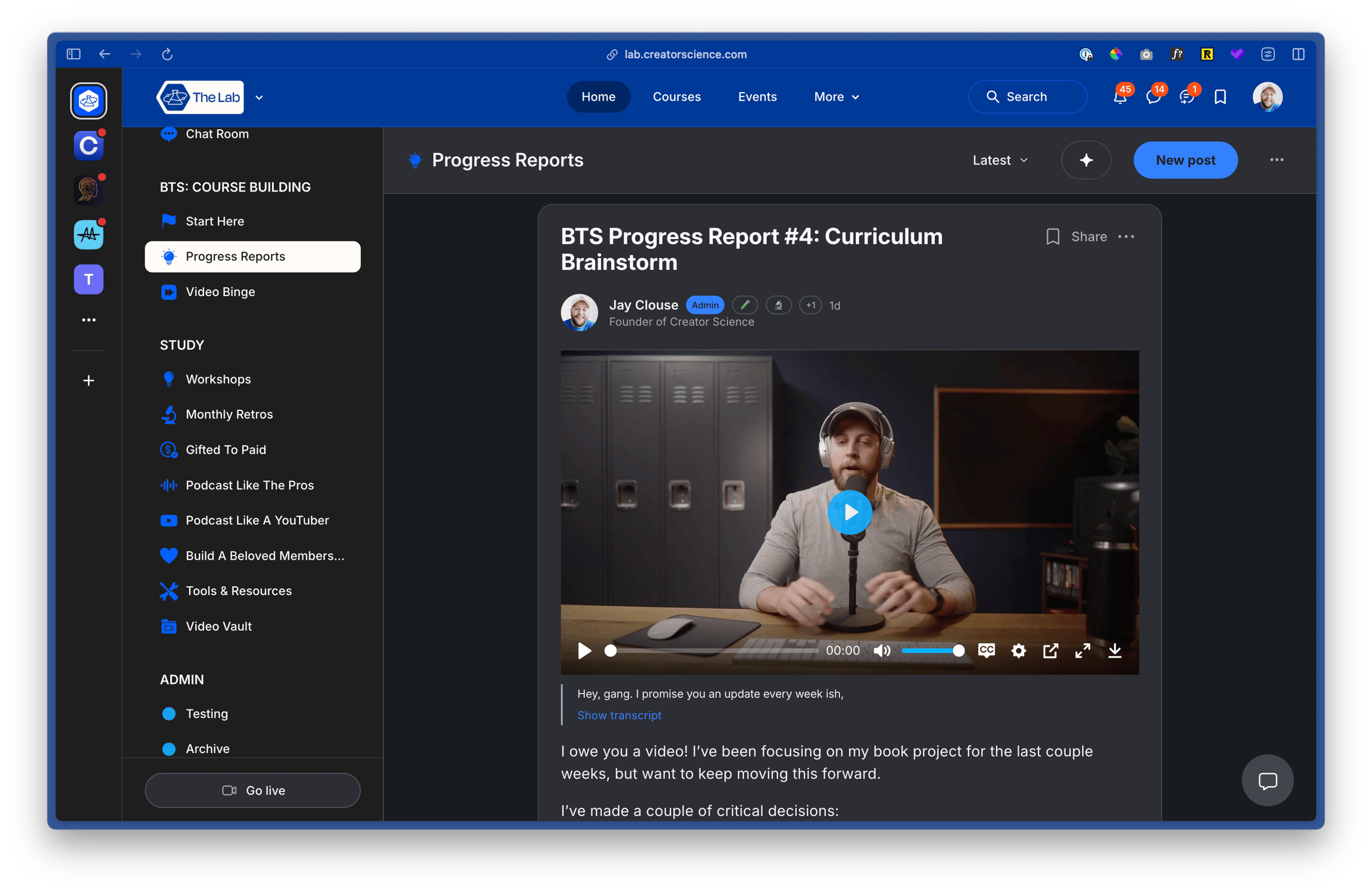Switch to the Courses tab

(676, 97)
